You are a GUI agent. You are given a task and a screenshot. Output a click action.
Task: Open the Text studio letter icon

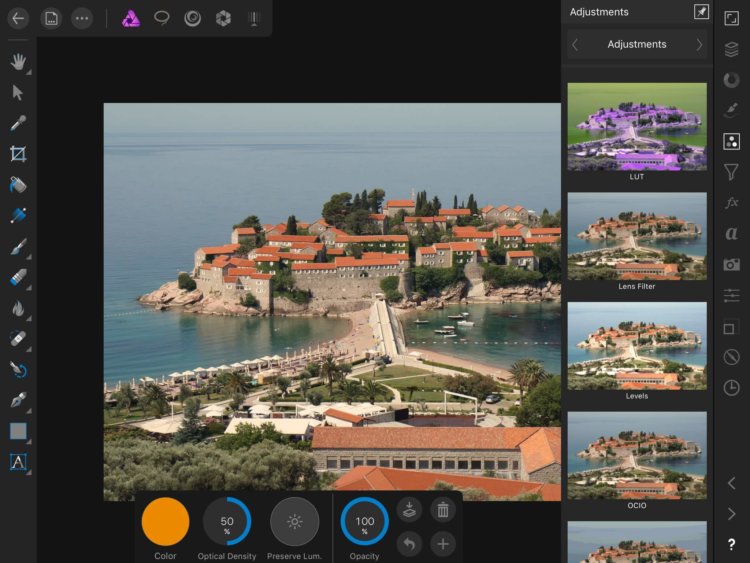point(731,233)
